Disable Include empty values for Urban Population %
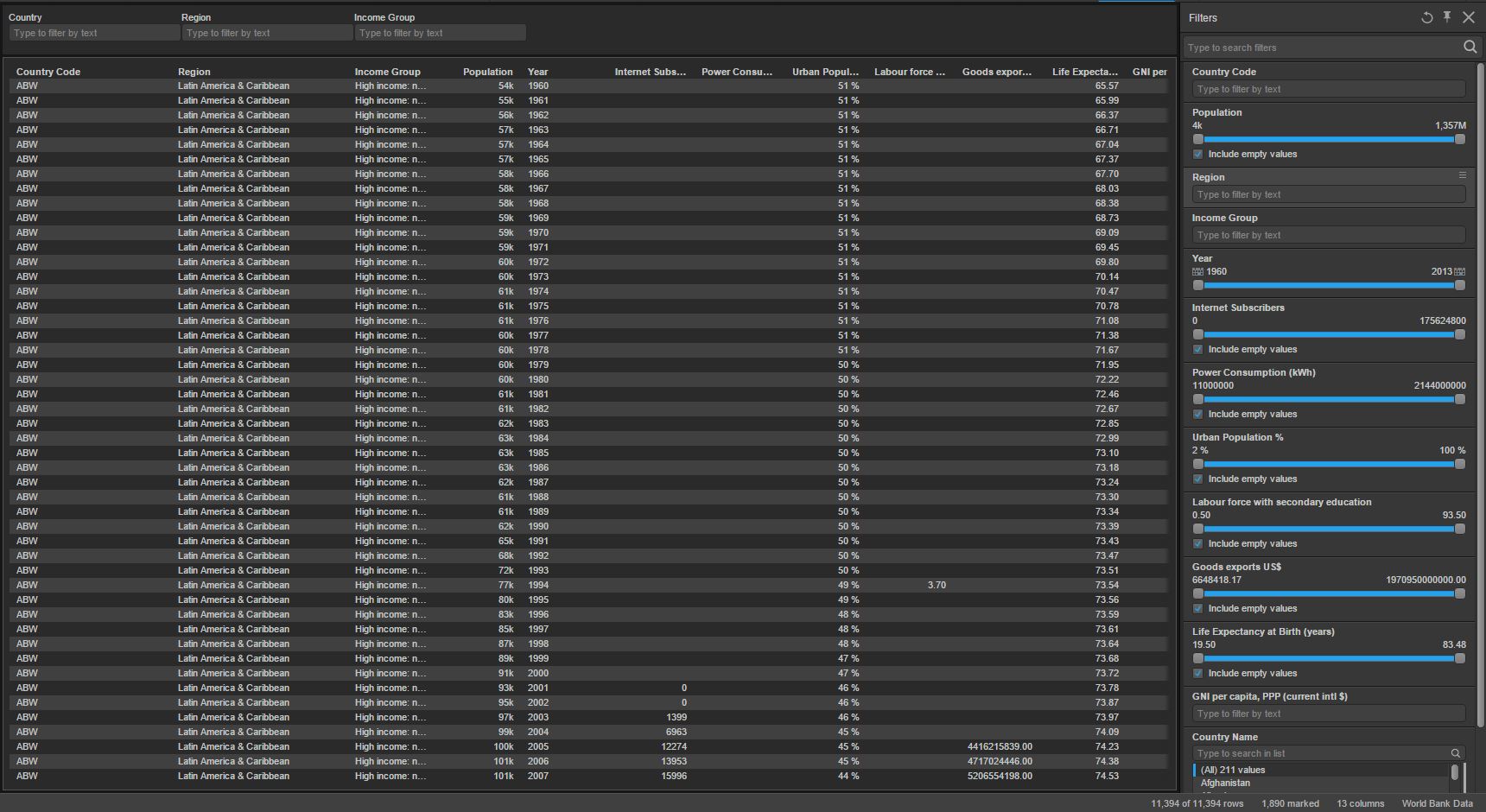The image size is (1486, 812). tap(1198, 479)
